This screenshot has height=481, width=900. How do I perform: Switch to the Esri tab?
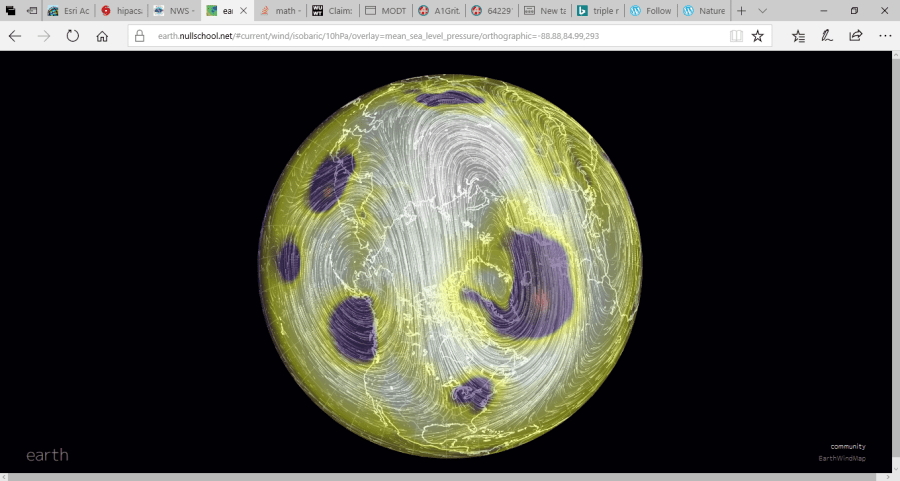point(68,11)
